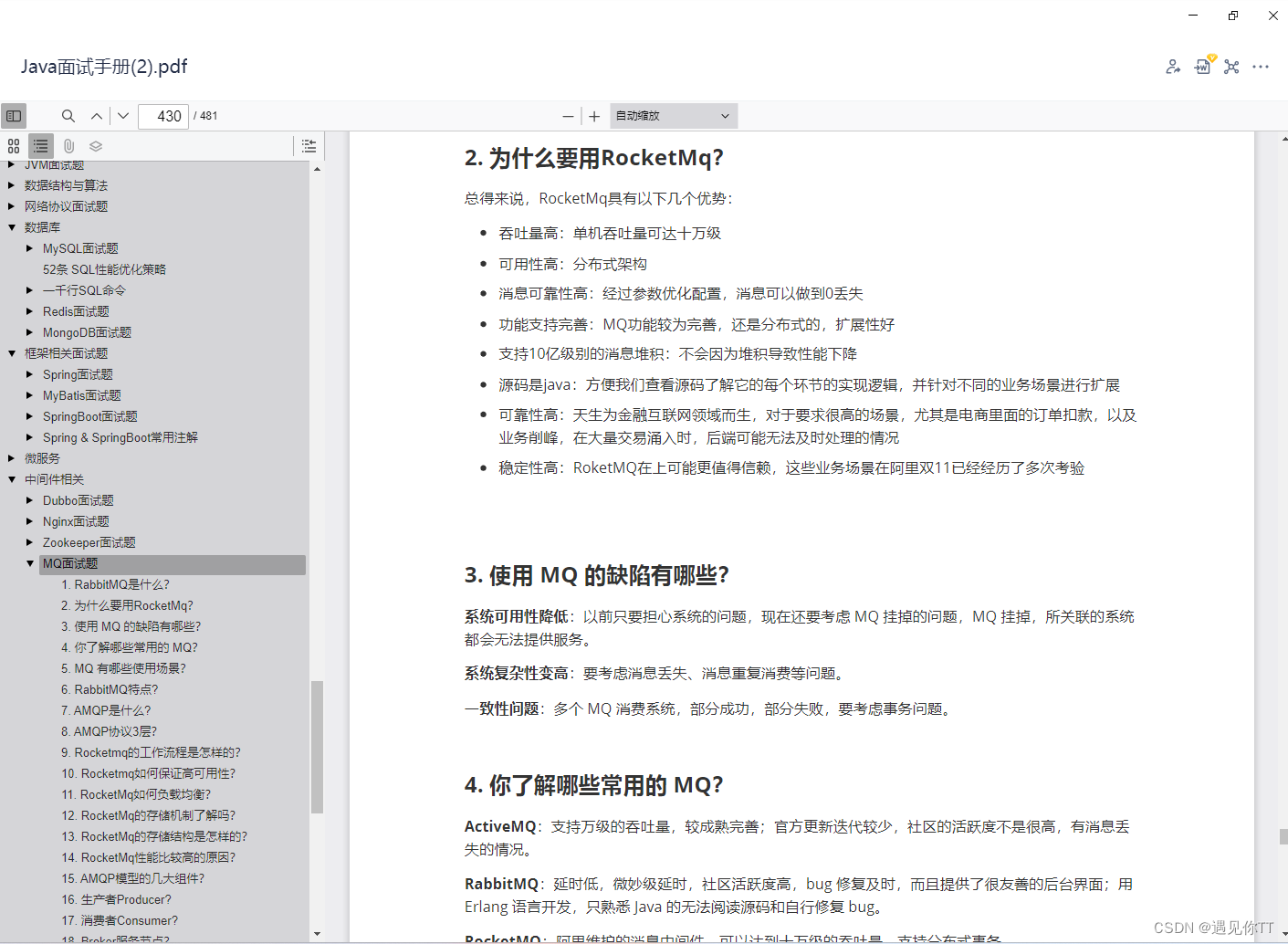Click the outline options icon in sidebar header
The height and width of the screenshot is (944, 1288).
pos(309,146)
